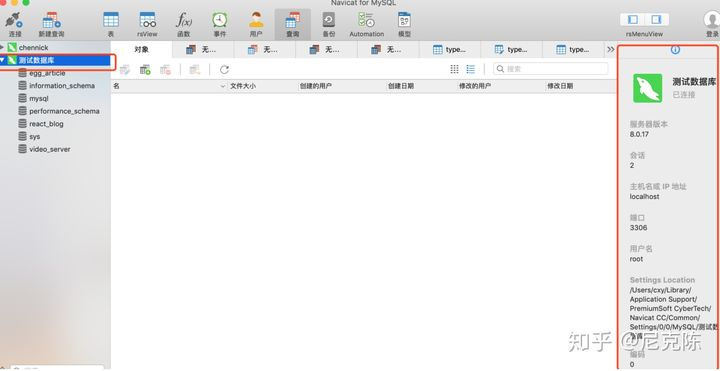Collapse the 测试数据库 connection triangle
This screenshot has height=371, width=720.
point(2,60)
